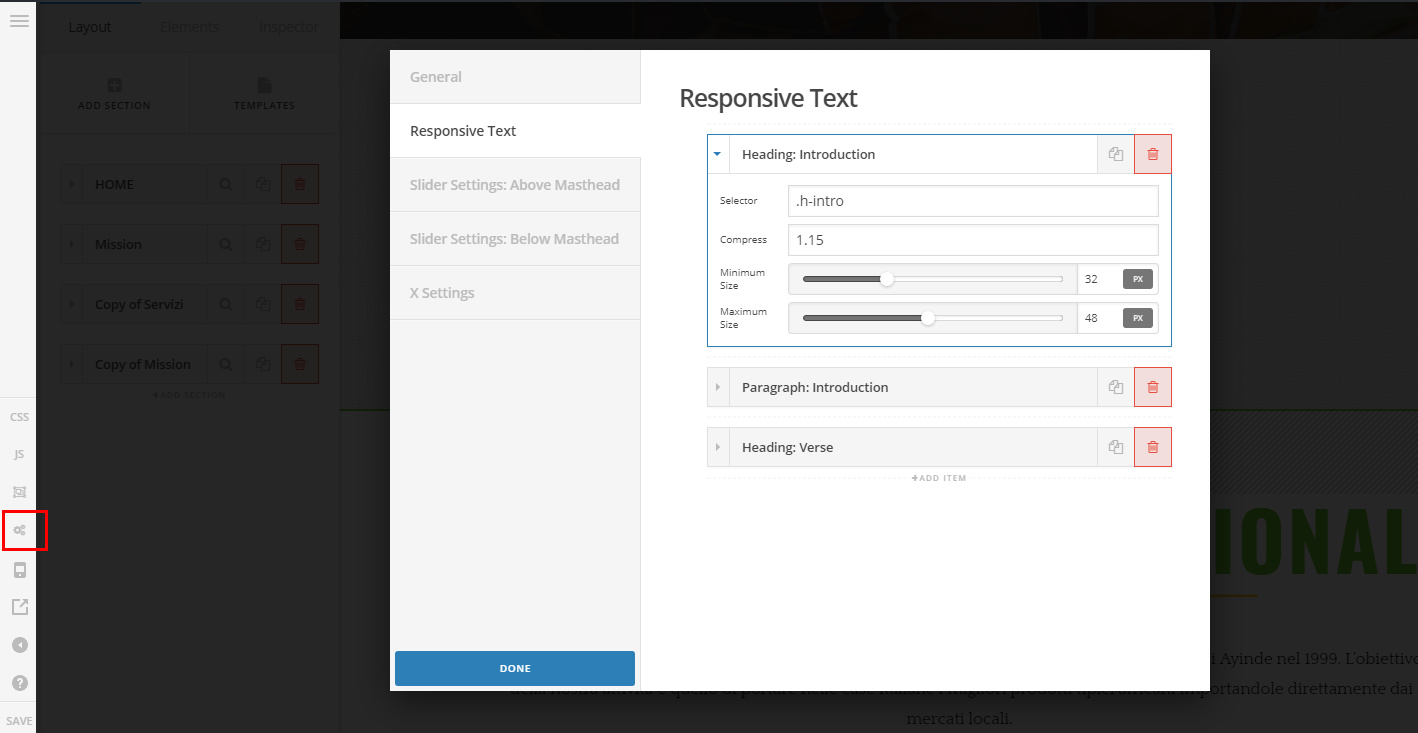Open the hamburger menu icon
The width and height of the screenshot is (1418, 733).
click(x=19, y=20)
